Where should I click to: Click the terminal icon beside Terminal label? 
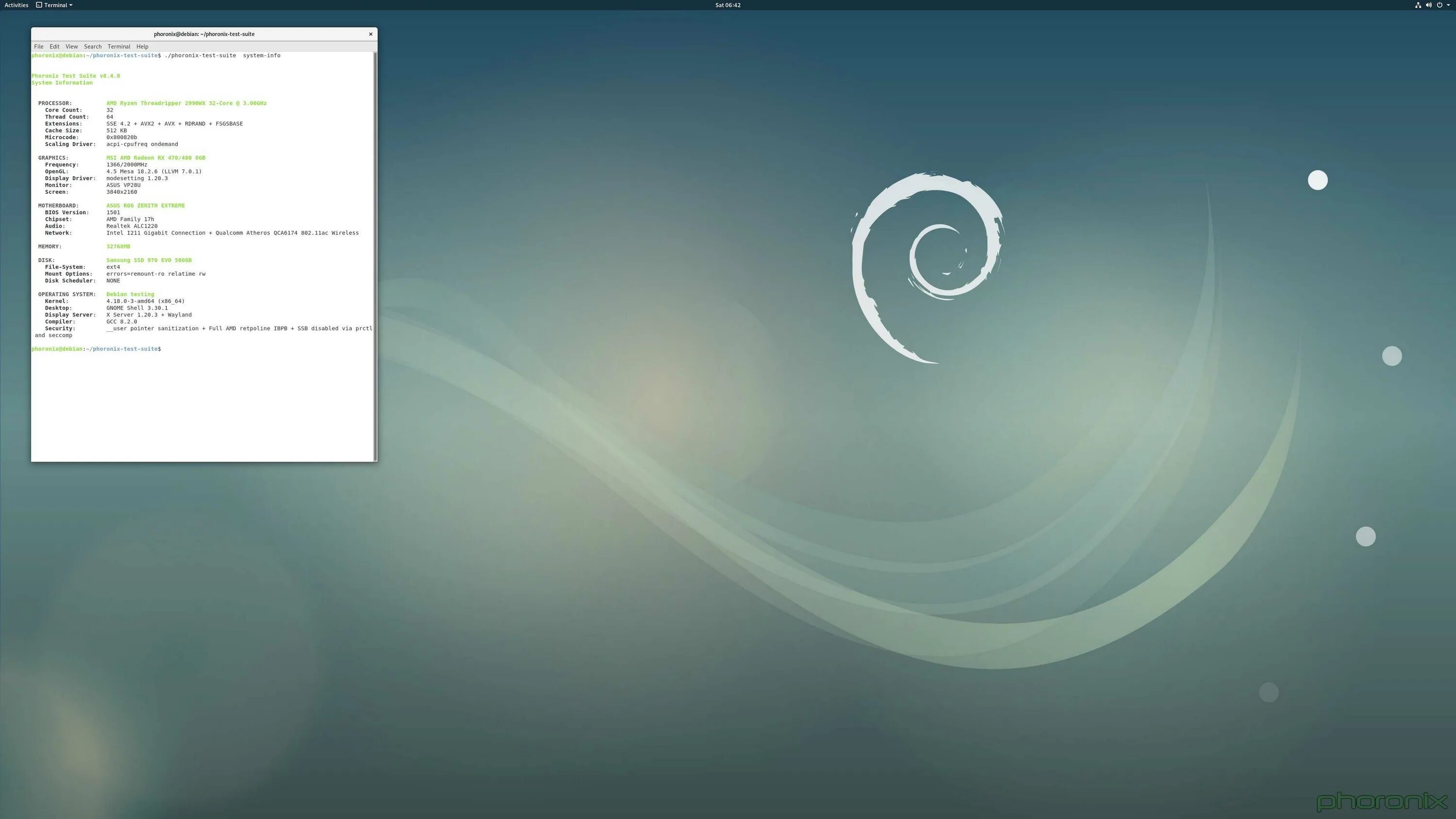39,5
